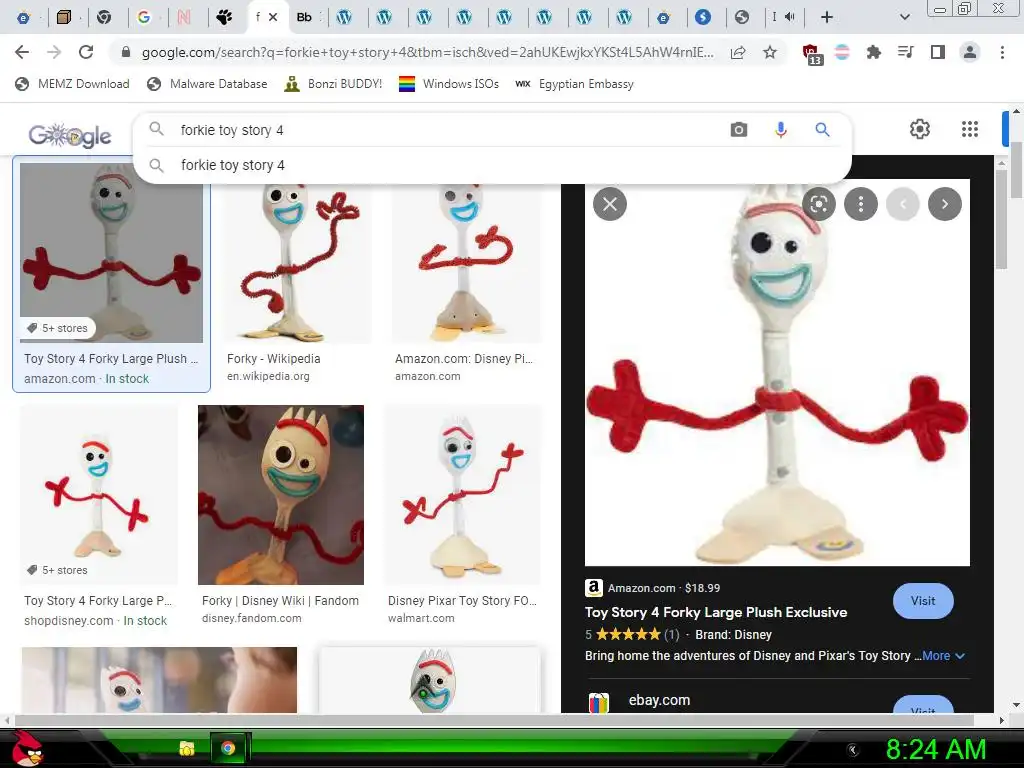Click the Toy Story 4 Forky Large Plush Exclusive title
This screenshot has height=768, width=1024.
tap(716, 613)
